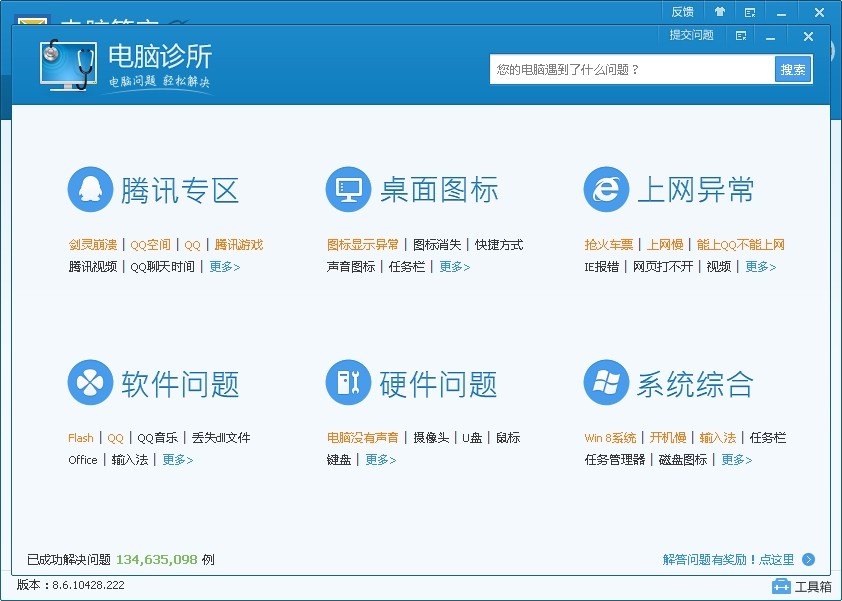Click the arrow icon beside 解答问题有奖励
The image size is (842, 601).
point(809,560)
